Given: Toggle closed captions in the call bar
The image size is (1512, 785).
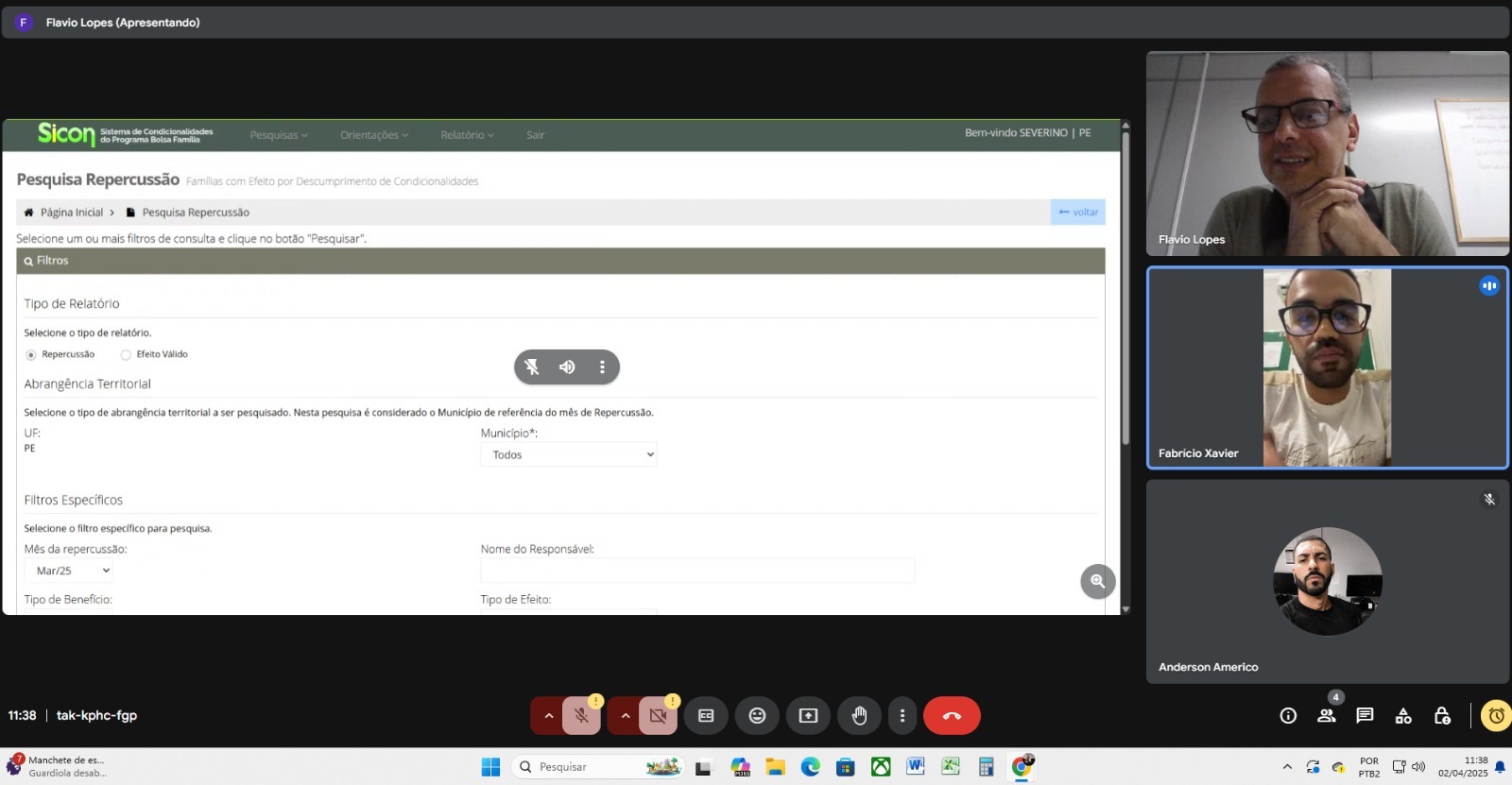Looking at the screenshot, I should 706,716.
